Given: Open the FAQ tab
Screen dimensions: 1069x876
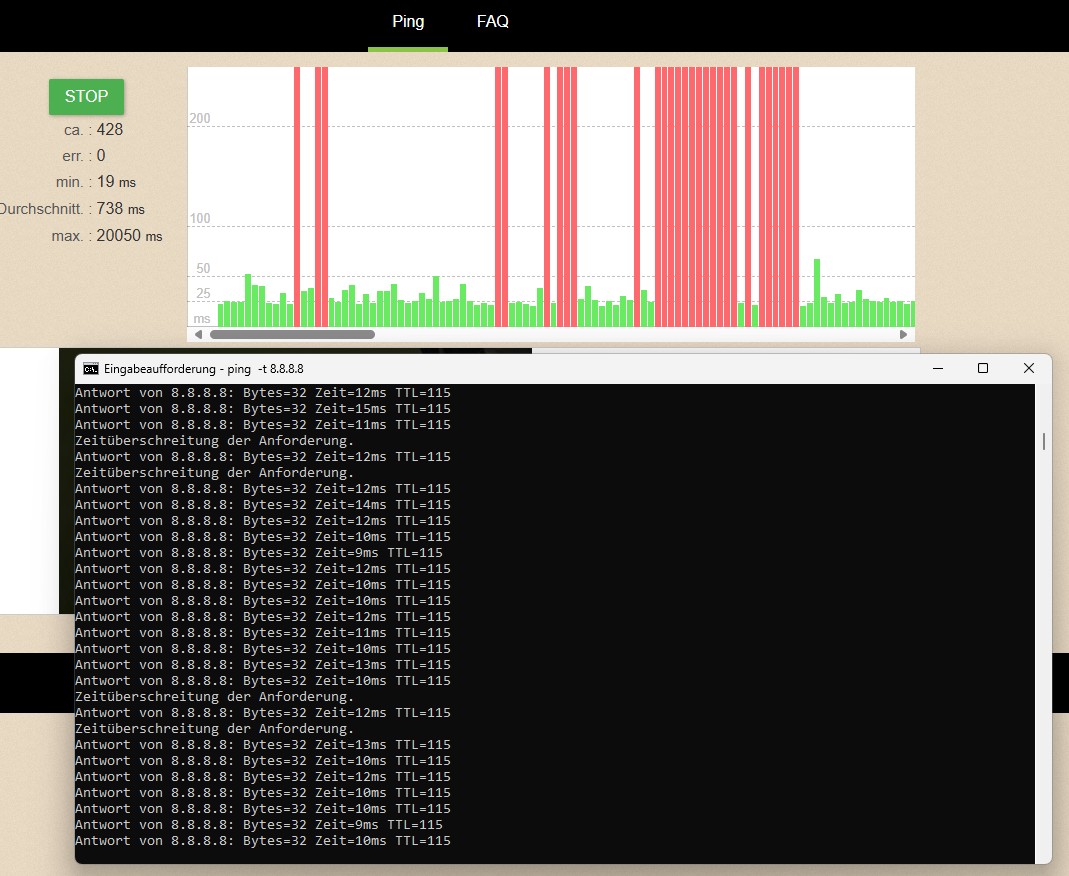Looking at the screenshot, I should coord(492,22).
